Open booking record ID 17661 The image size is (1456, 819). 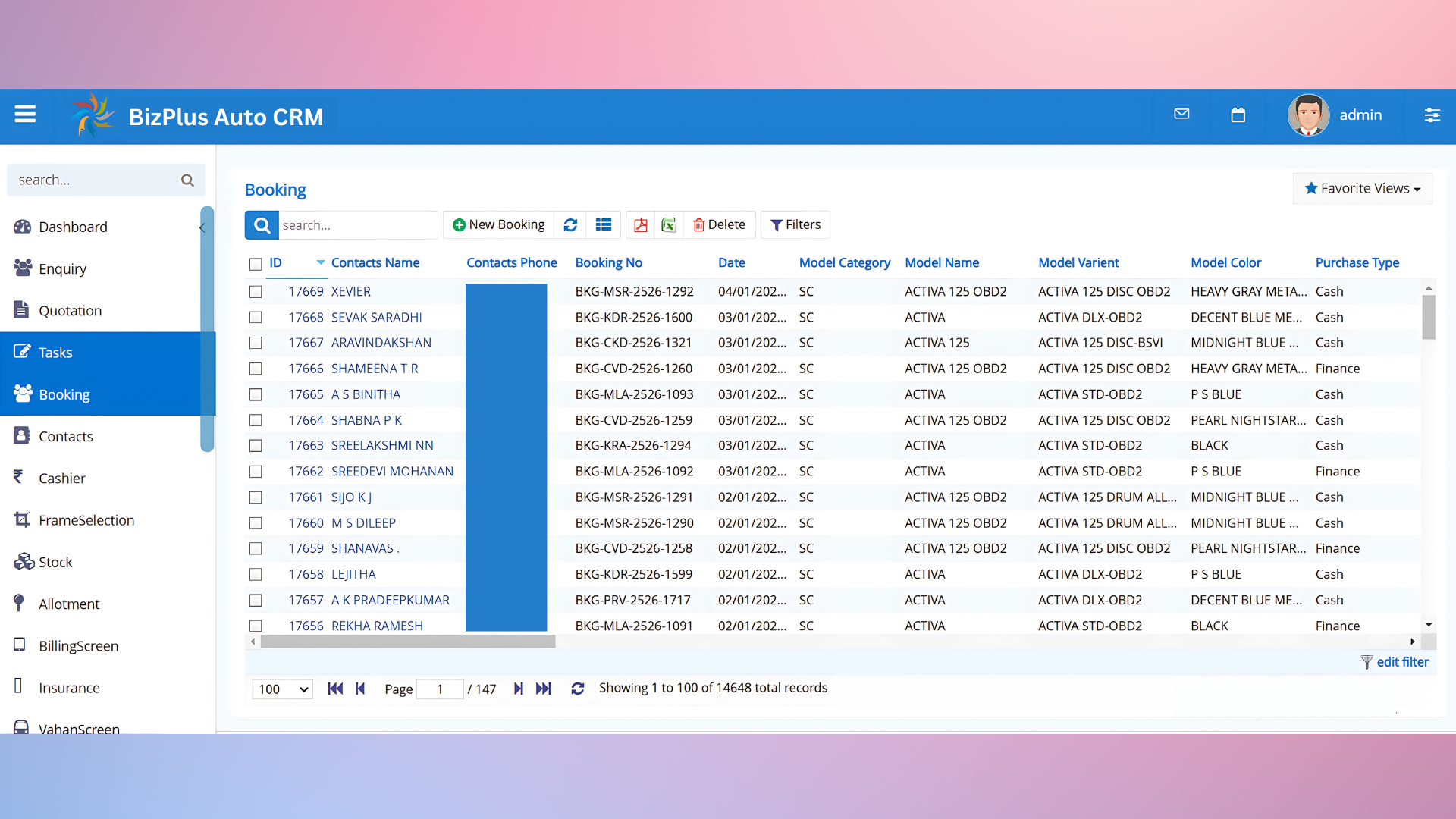pyautogui.click(x=306, y=497)
